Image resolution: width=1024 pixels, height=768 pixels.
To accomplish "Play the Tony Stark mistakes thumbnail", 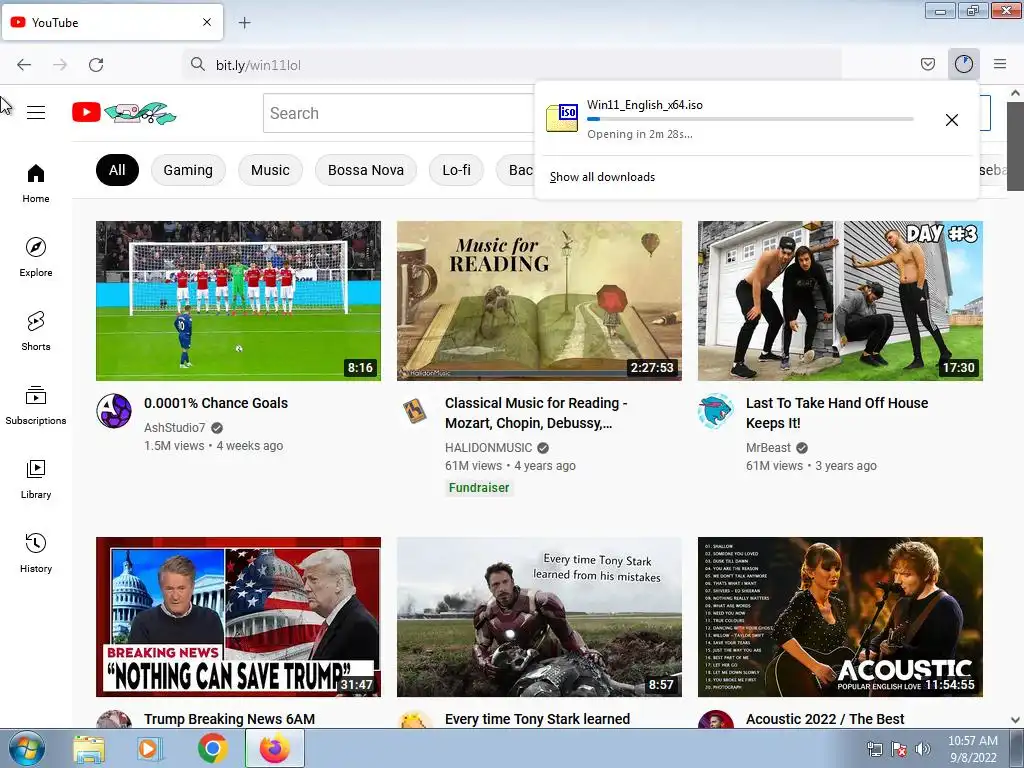I will (x=539, y=617).
